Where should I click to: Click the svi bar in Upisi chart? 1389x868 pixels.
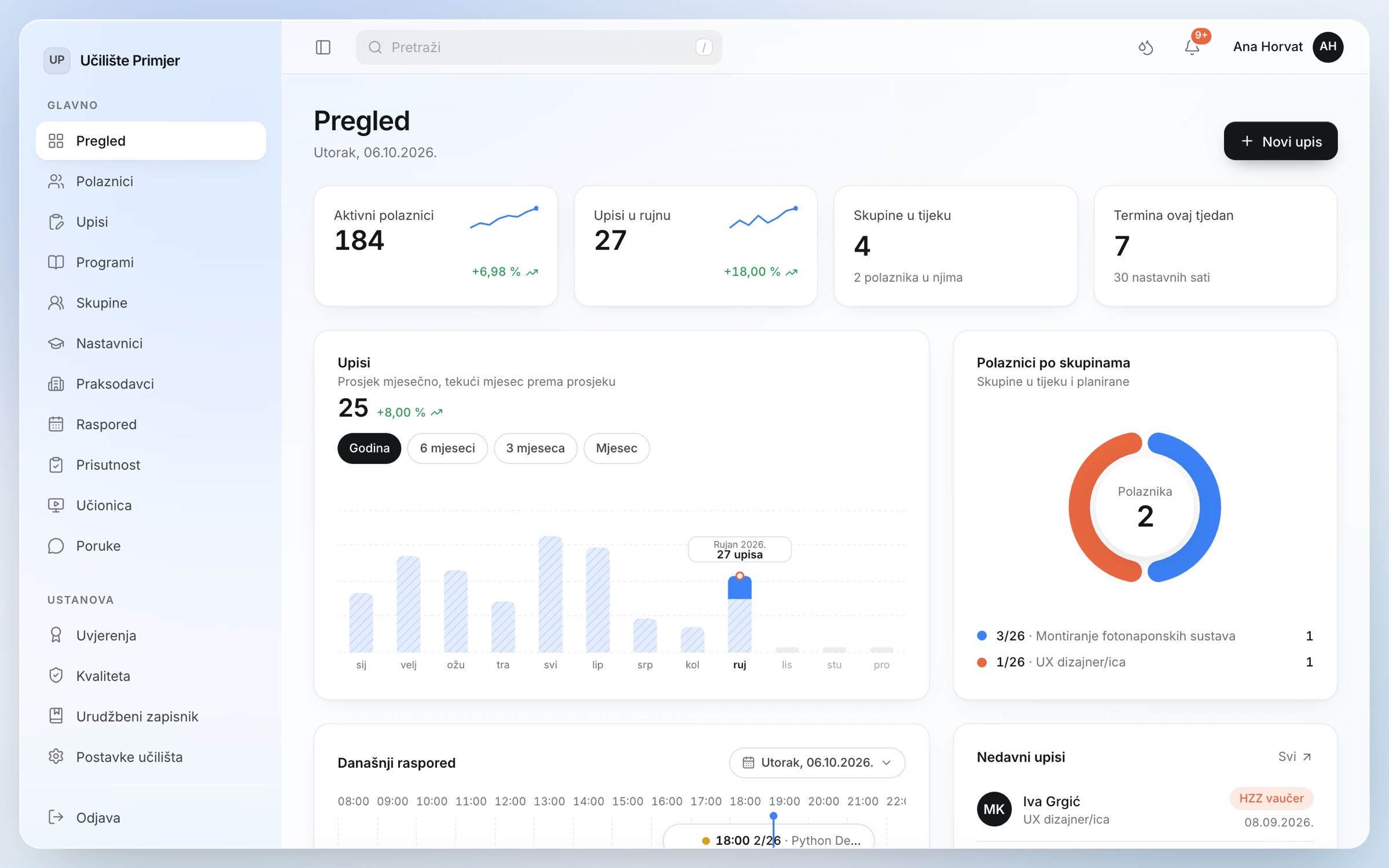550,594
